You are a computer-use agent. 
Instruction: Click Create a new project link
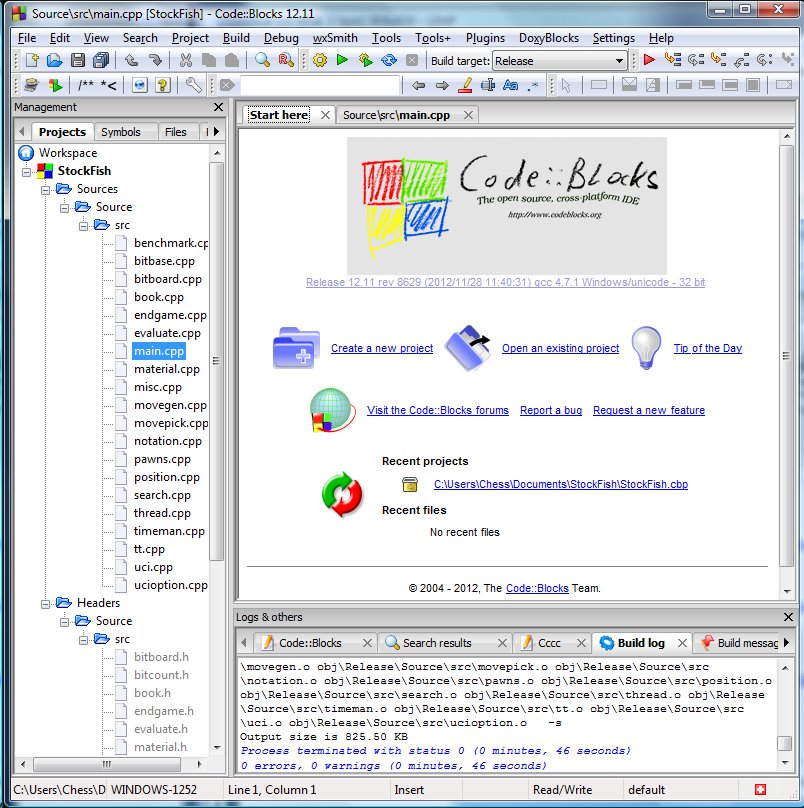[382, 348]
